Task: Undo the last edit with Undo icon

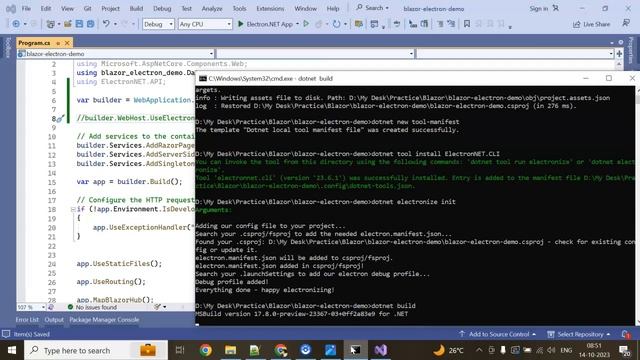Action: (106, 24)
